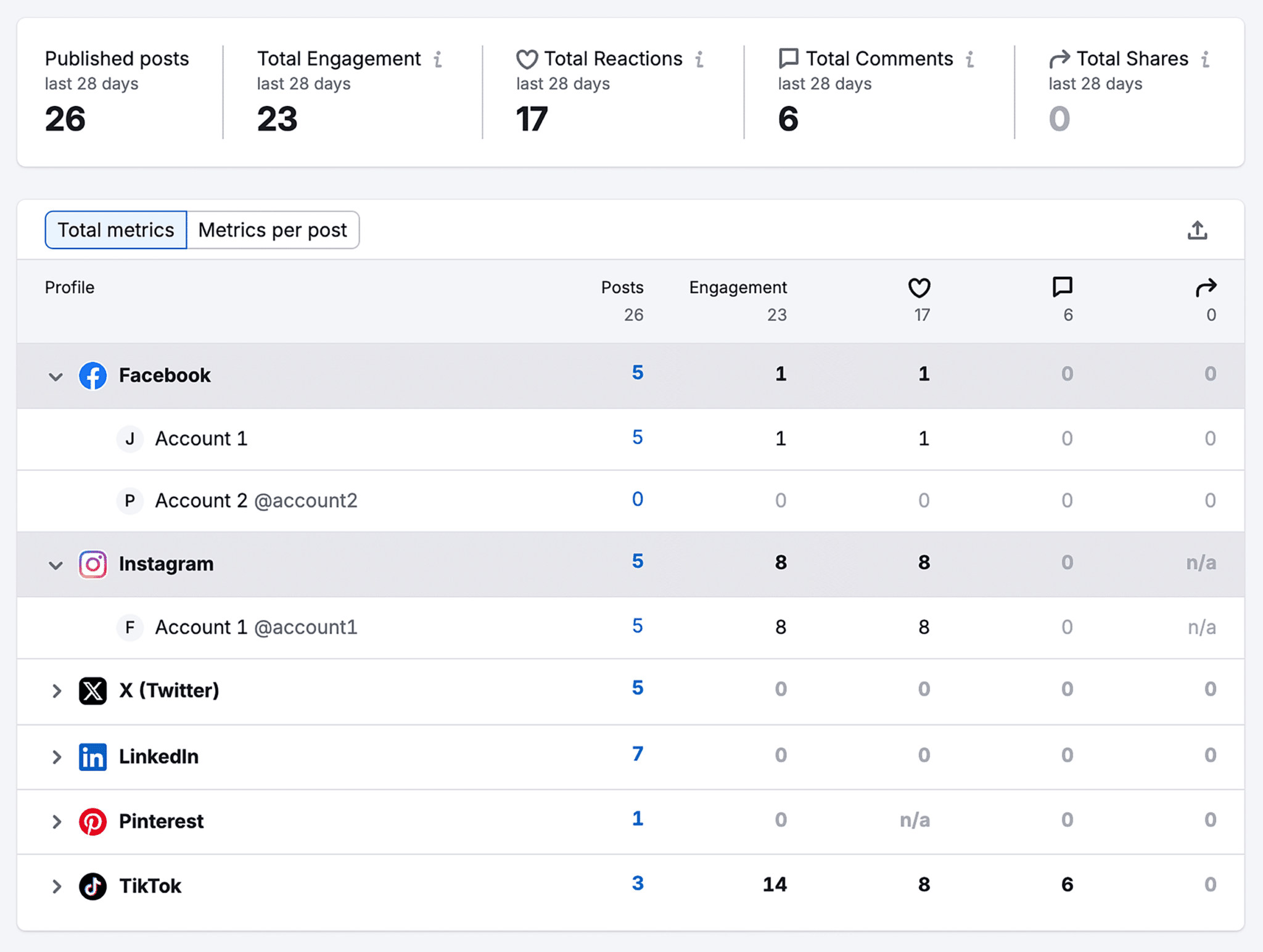Screen dimensions: 1263x952
Task: Open TikTok's 3 posts link
Action: [637, 883]
